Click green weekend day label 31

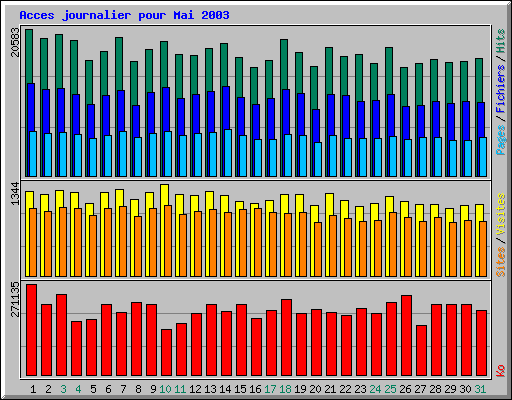coord(480,389)
